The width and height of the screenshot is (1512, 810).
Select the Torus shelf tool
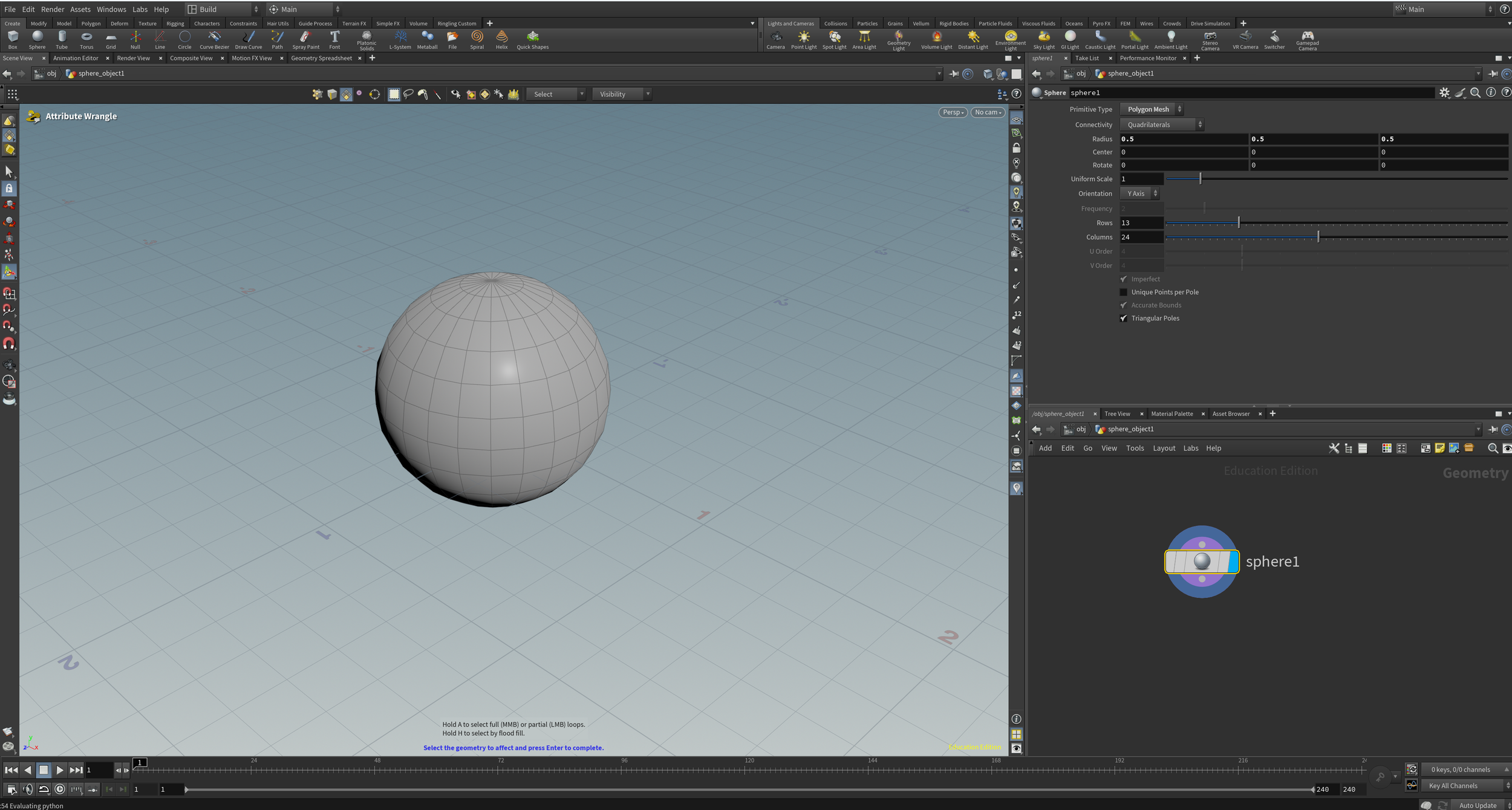point(86,40)
